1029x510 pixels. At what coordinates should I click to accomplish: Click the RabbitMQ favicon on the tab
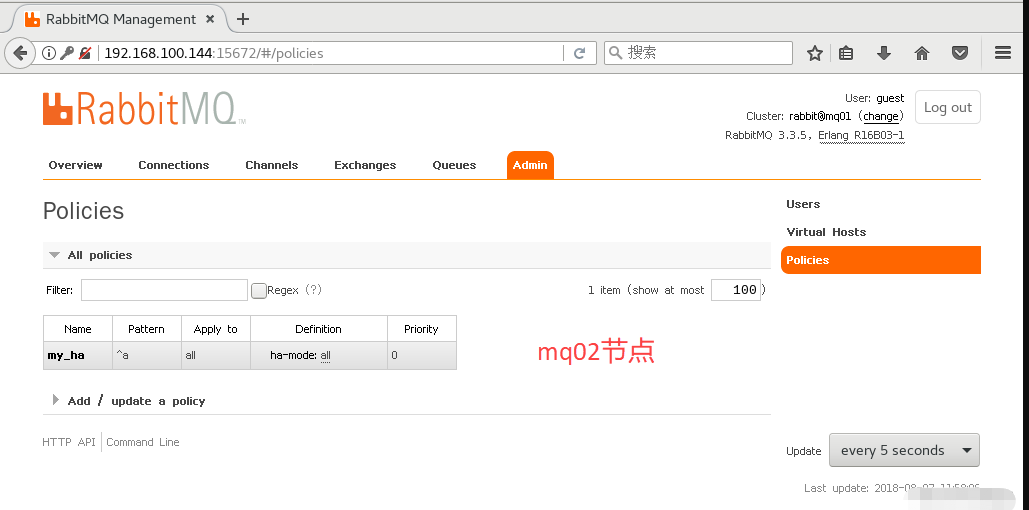pos(32,19)
